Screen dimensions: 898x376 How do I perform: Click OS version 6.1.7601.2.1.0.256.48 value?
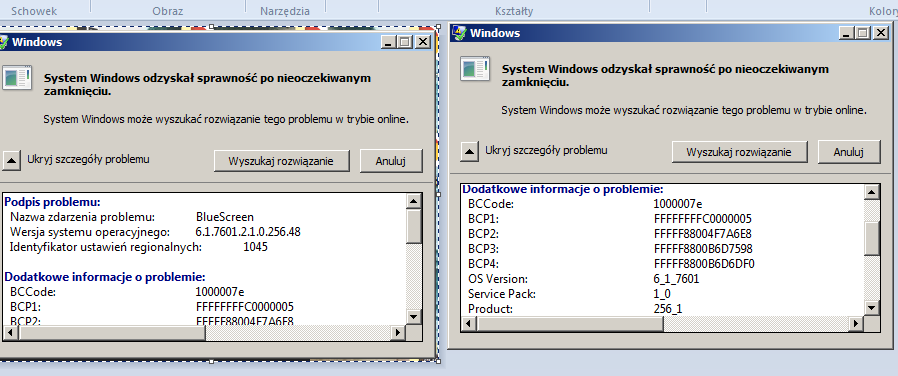point(248,232)
